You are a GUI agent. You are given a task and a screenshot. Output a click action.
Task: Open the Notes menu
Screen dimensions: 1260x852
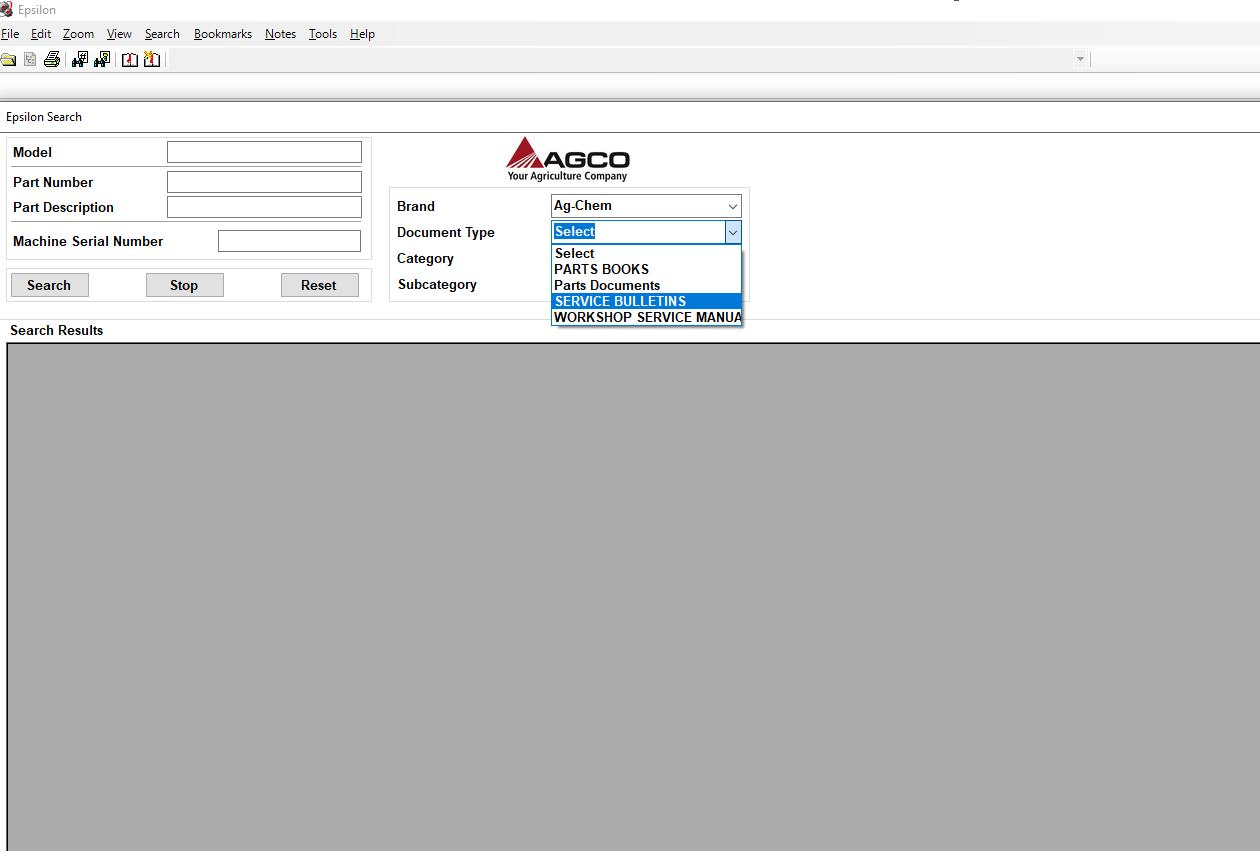[x=280, y=34]
